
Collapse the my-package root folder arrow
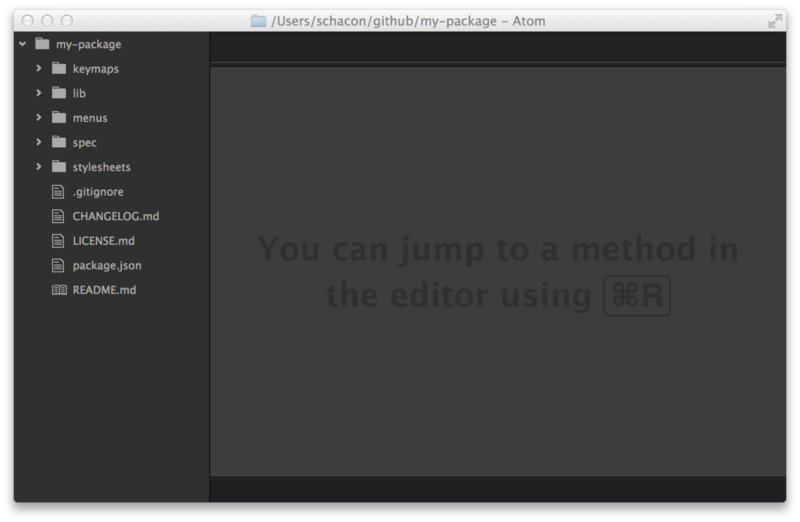pos(22,44)
